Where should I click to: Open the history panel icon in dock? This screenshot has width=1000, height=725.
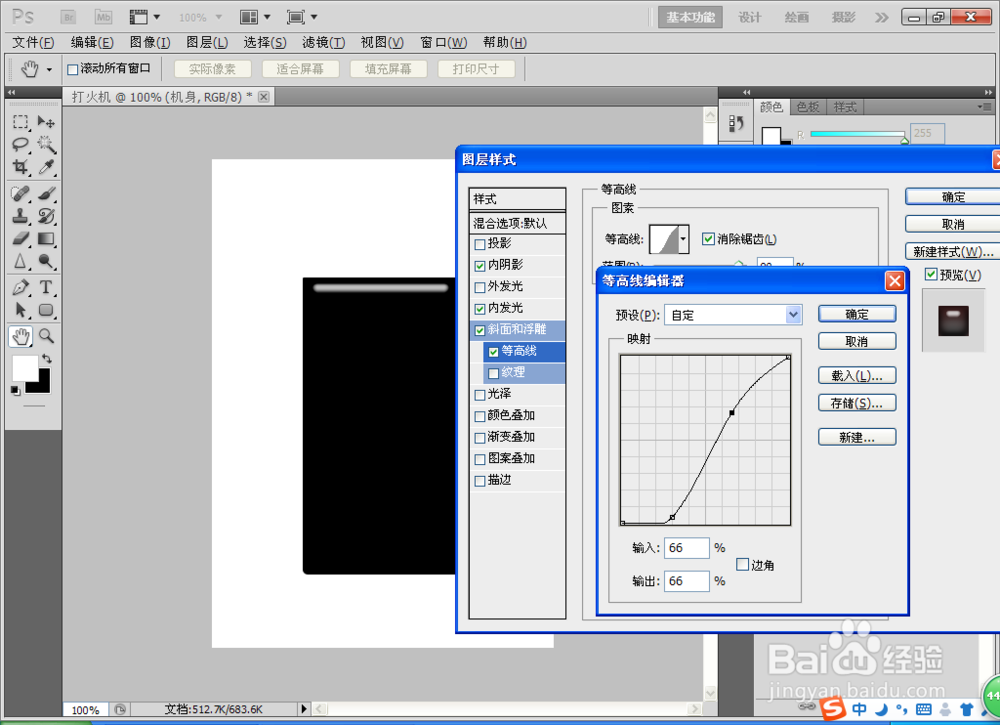coord(736,123)
